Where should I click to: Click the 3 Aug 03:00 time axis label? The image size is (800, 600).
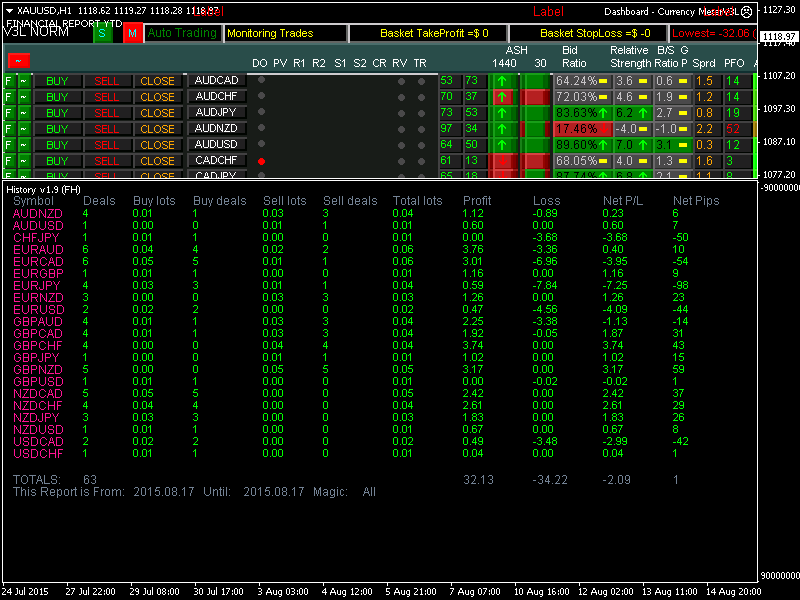coord(283,592)
